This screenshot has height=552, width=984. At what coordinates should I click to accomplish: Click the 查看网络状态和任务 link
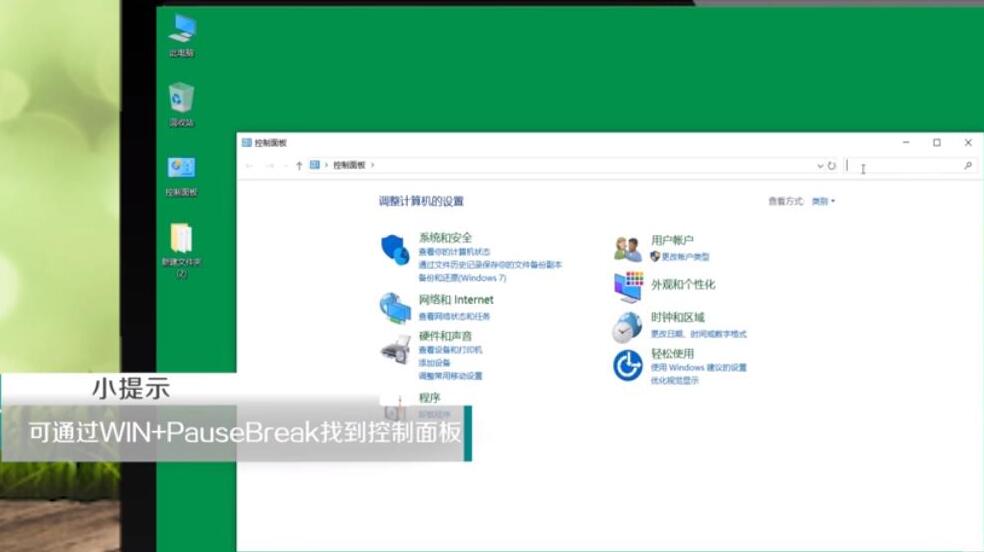(x=454, y=316)
